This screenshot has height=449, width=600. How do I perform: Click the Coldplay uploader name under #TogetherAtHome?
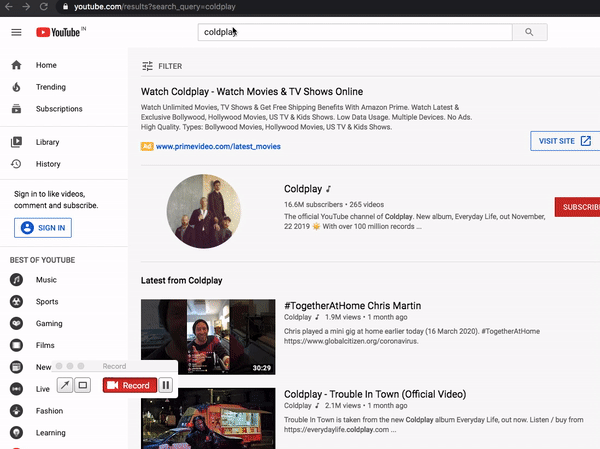coord(298,317)
